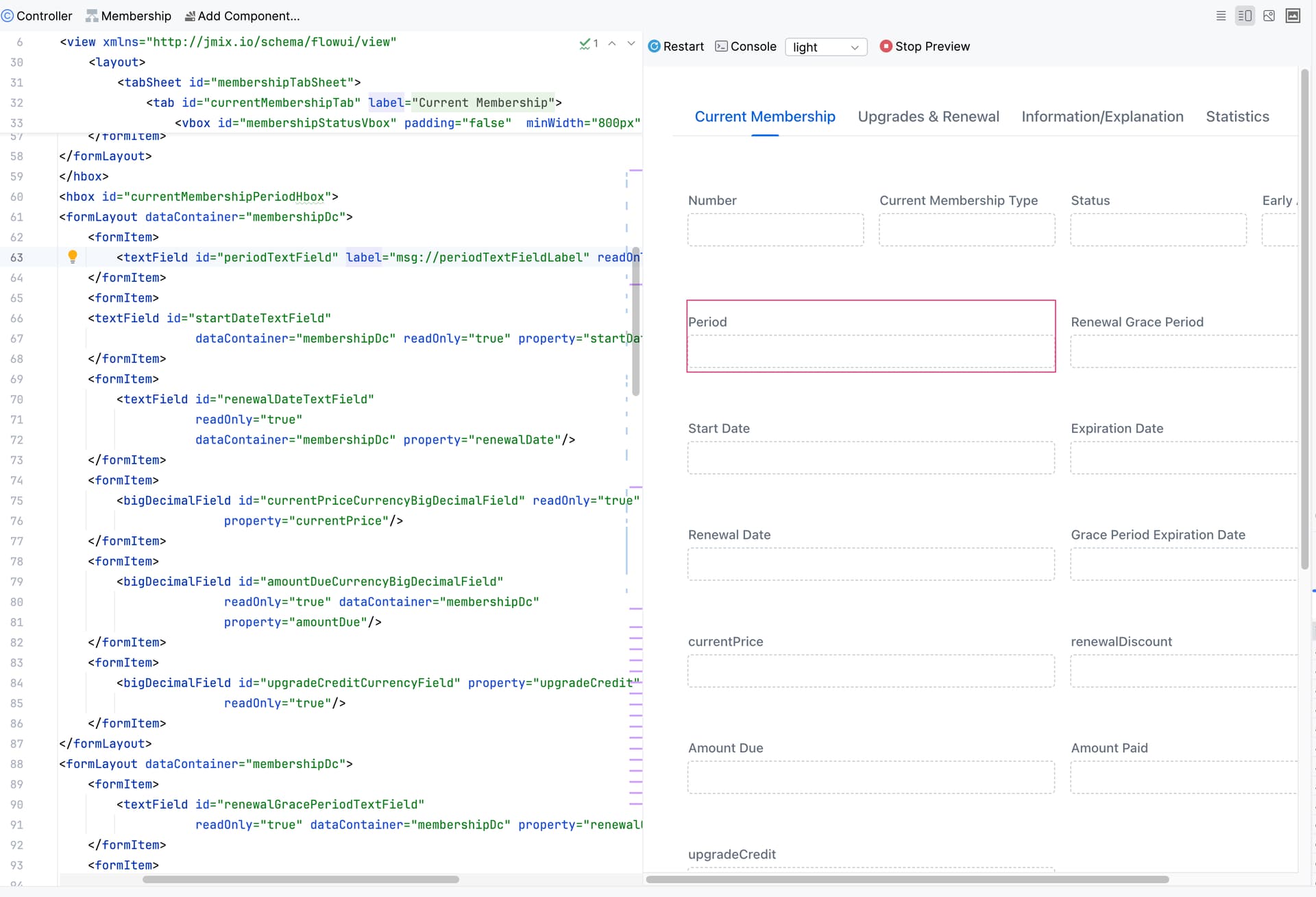Click the Status input field
The height and width of the screenshot is (897, 1316).
coord(1158,230)
